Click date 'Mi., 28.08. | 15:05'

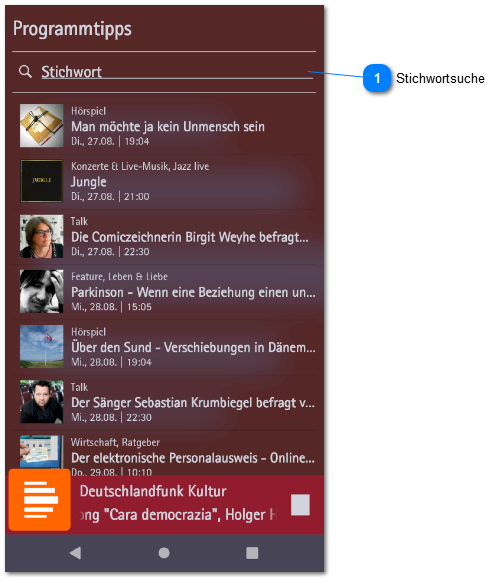(111, 307)
